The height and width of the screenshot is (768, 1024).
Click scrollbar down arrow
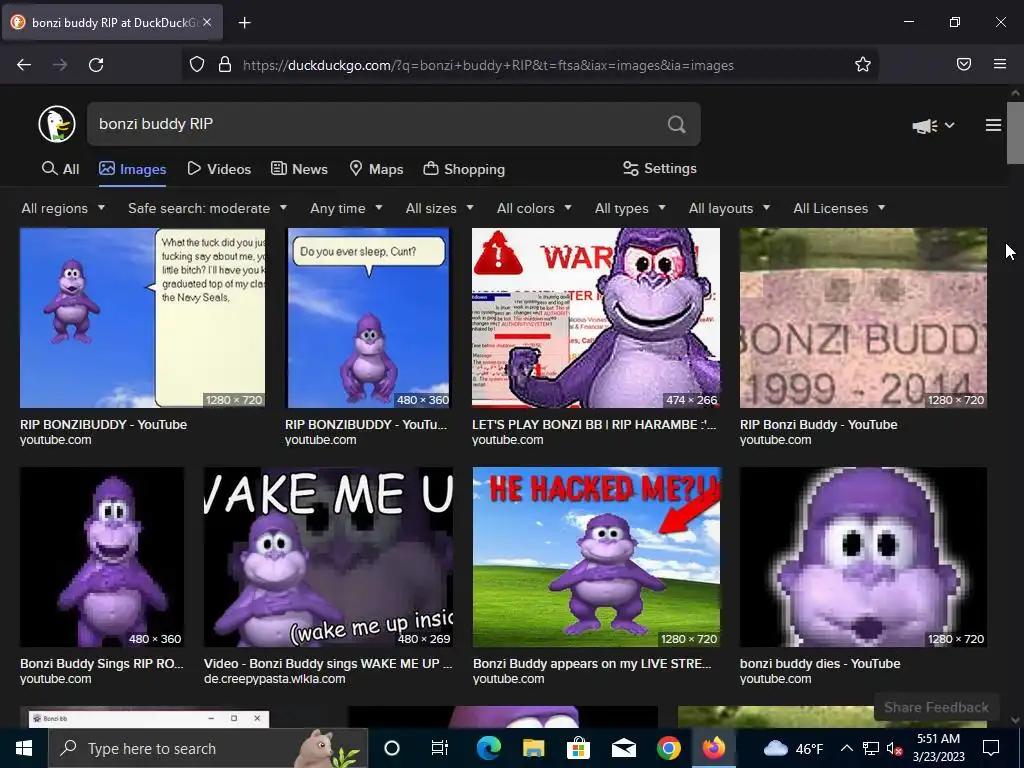(x=1015, y=720)
